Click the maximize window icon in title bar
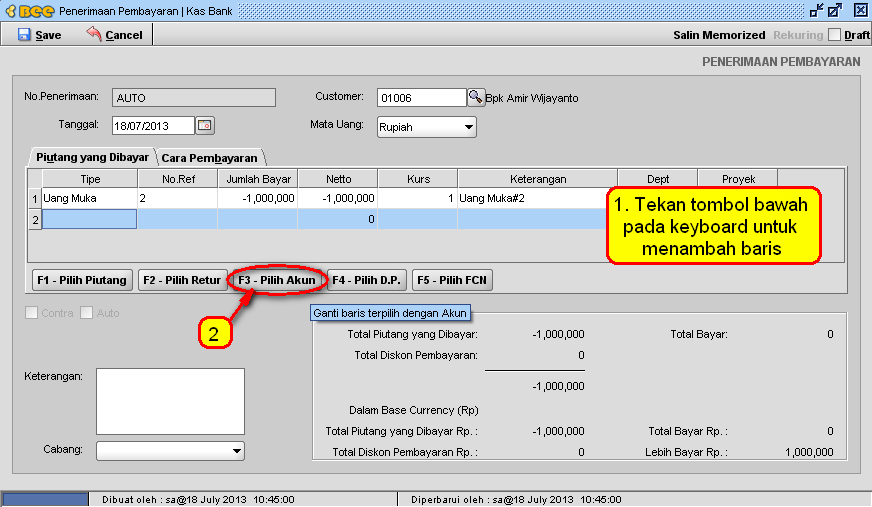872x507 pixels. click(835, 10)
